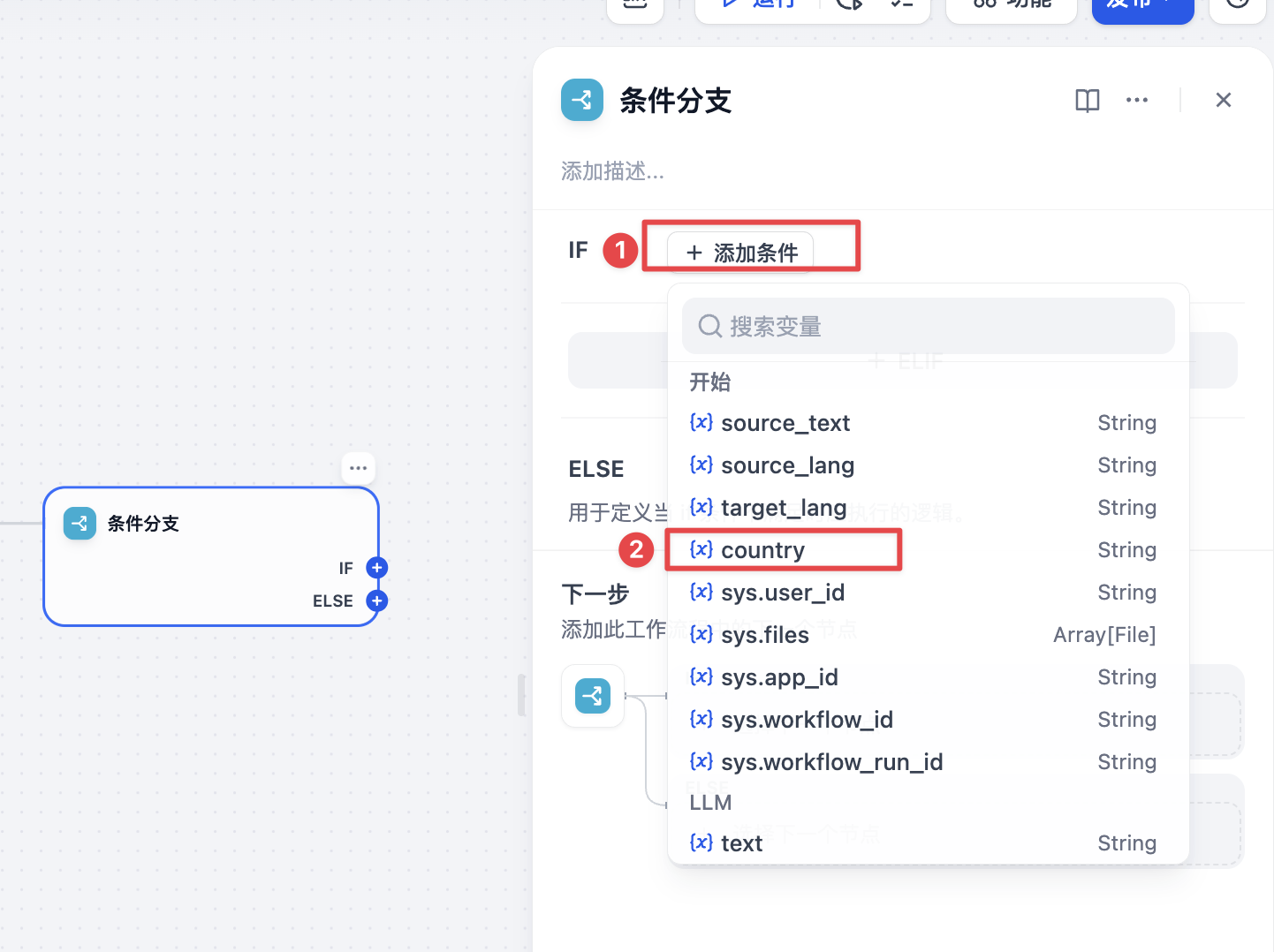
Task: Close the 条件分支 settings panel
Action: pos(1224,101)
